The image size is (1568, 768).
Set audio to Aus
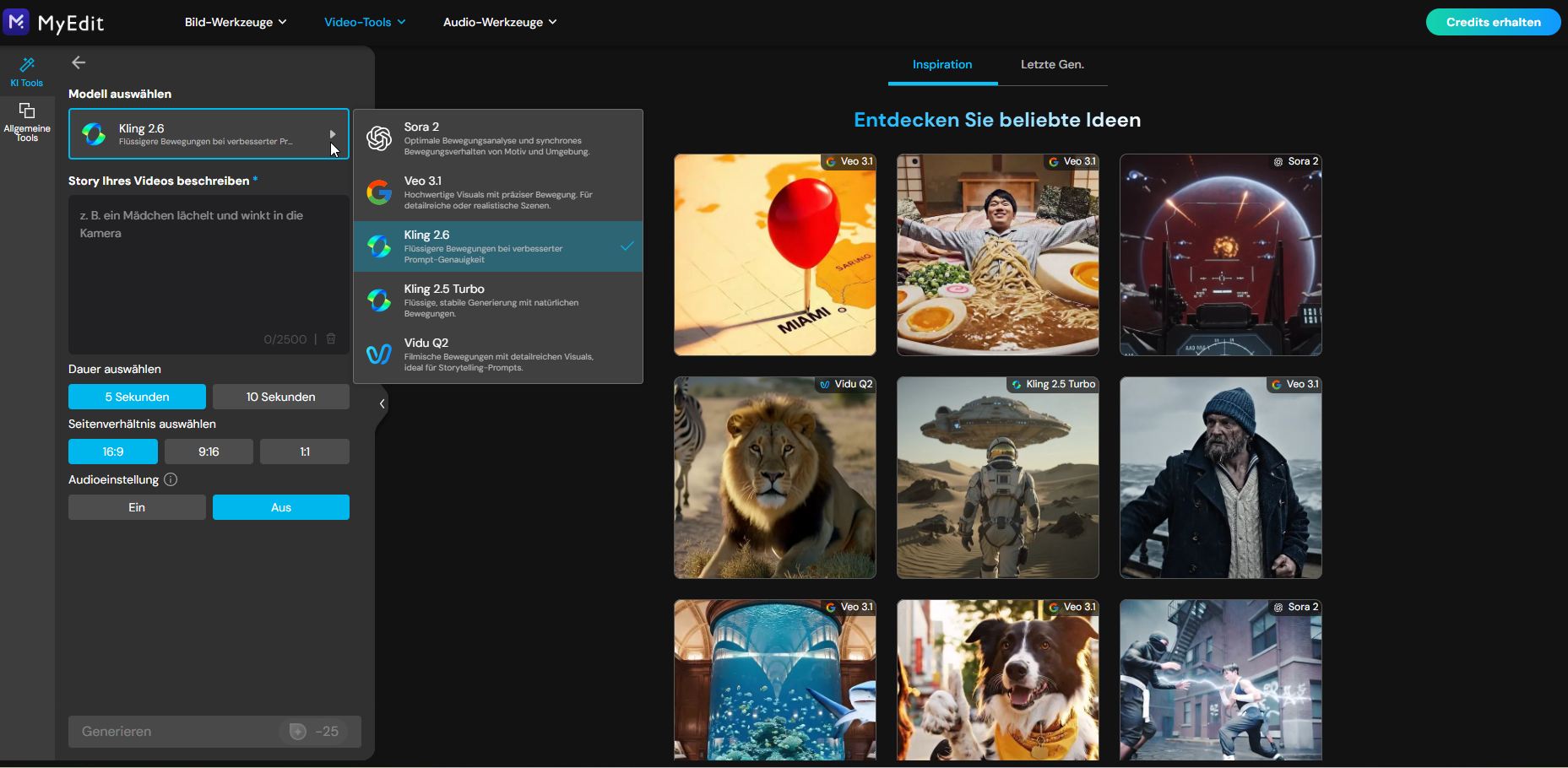(x=281, y=507)
